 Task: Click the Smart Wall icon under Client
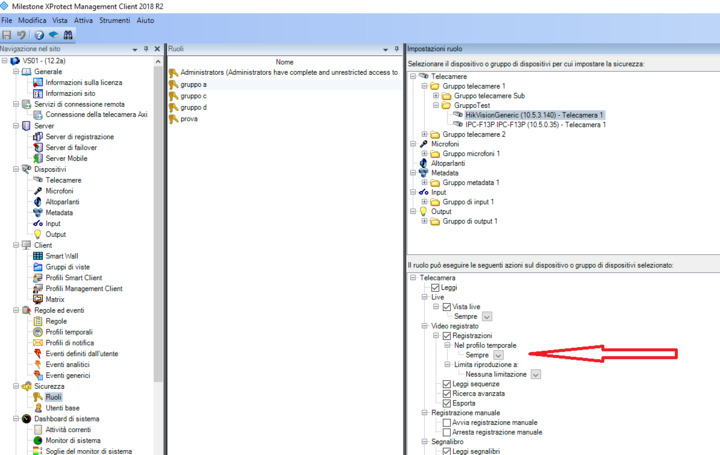38,256
